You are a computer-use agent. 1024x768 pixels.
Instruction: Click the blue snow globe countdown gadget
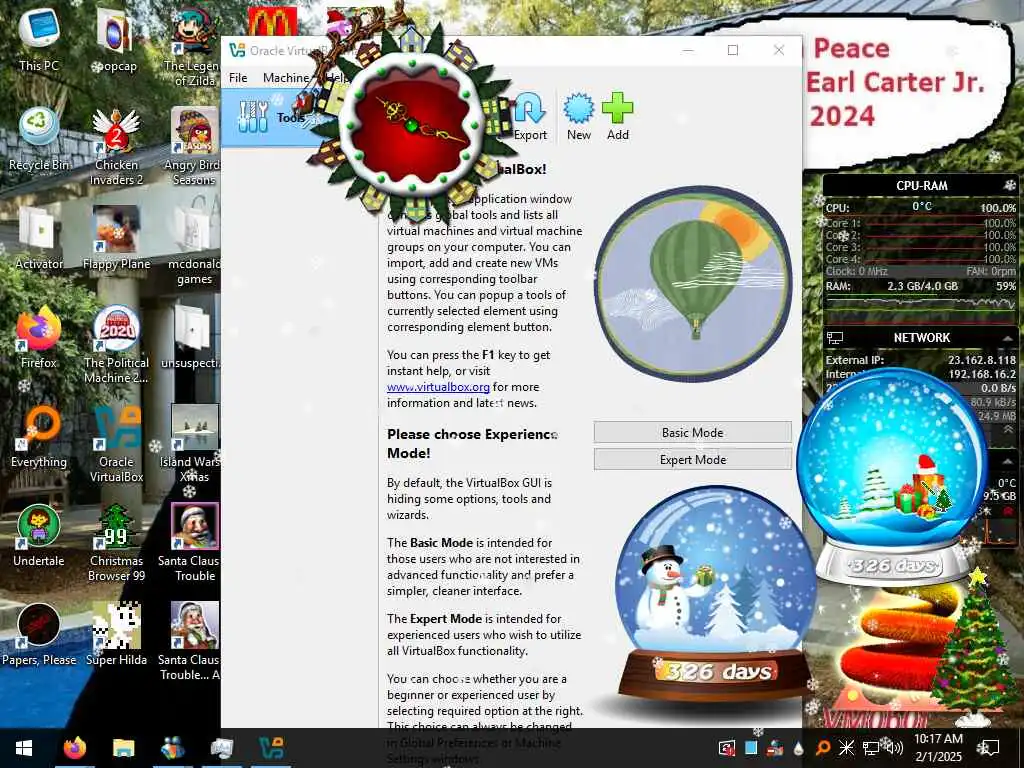tap(891, 477)
